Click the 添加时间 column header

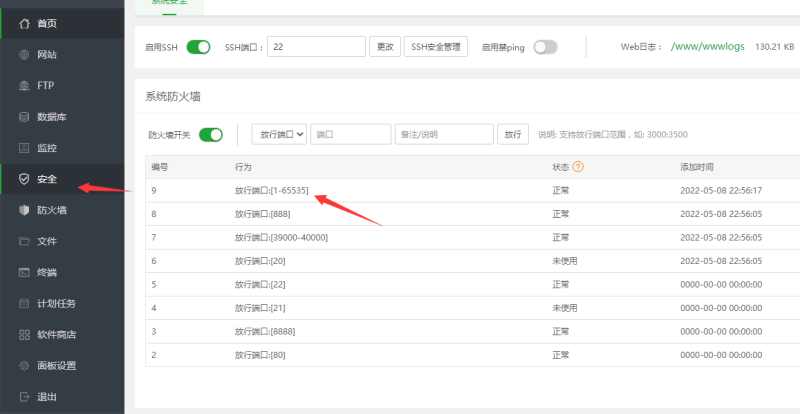(696, 167)
